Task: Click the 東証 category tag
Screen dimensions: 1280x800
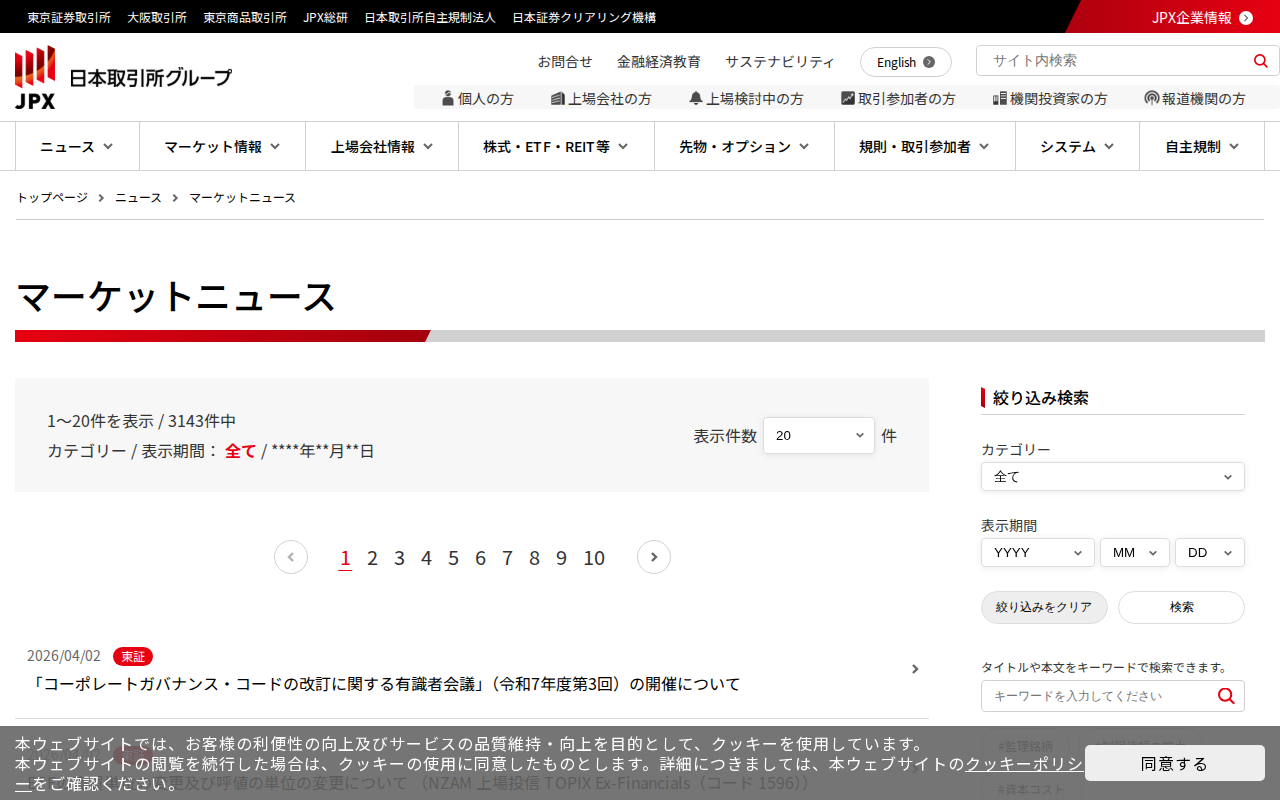Action: point(133,656)
